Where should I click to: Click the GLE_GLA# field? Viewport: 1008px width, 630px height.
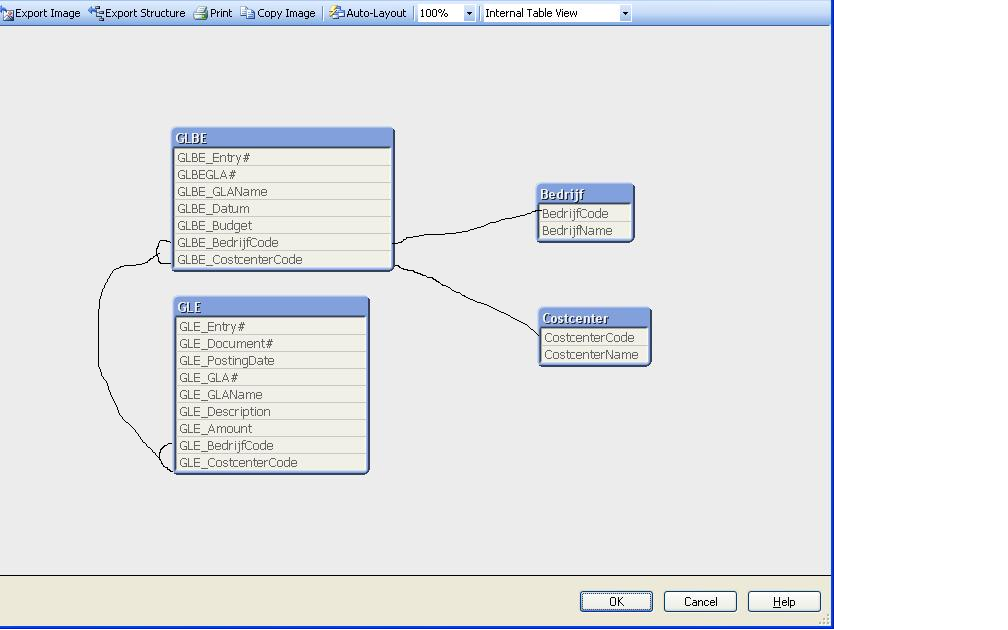271,377
